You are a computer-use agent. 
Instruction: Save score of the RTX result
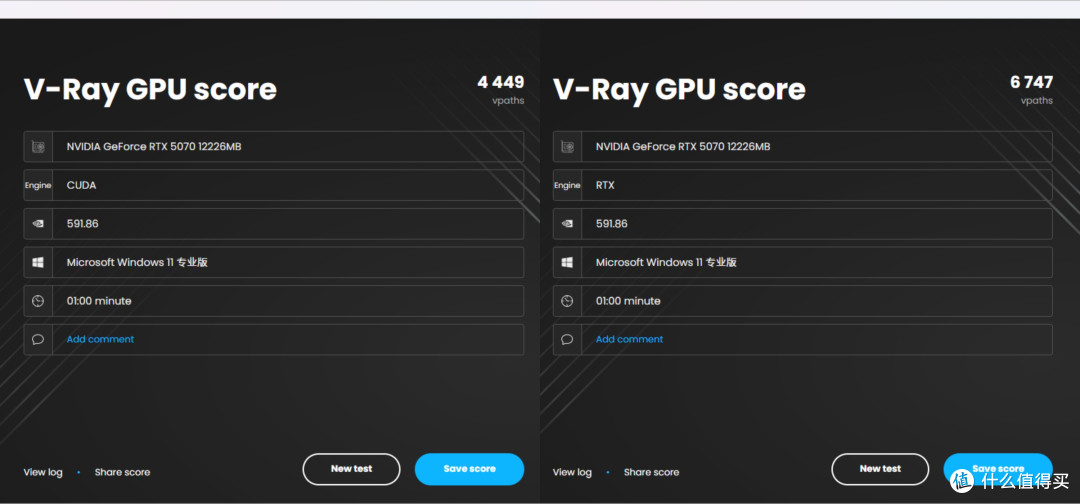[x=998, y=469]
